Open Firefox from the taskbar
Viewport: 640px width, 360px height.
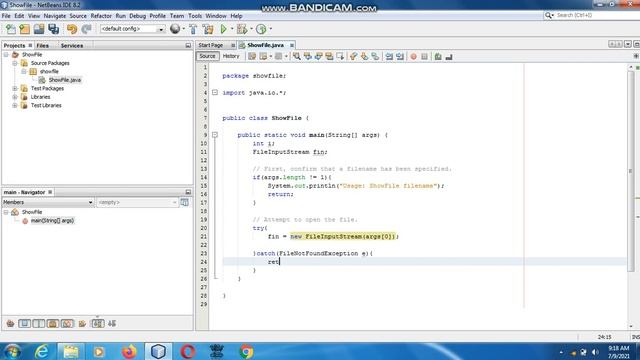[129, 351]
